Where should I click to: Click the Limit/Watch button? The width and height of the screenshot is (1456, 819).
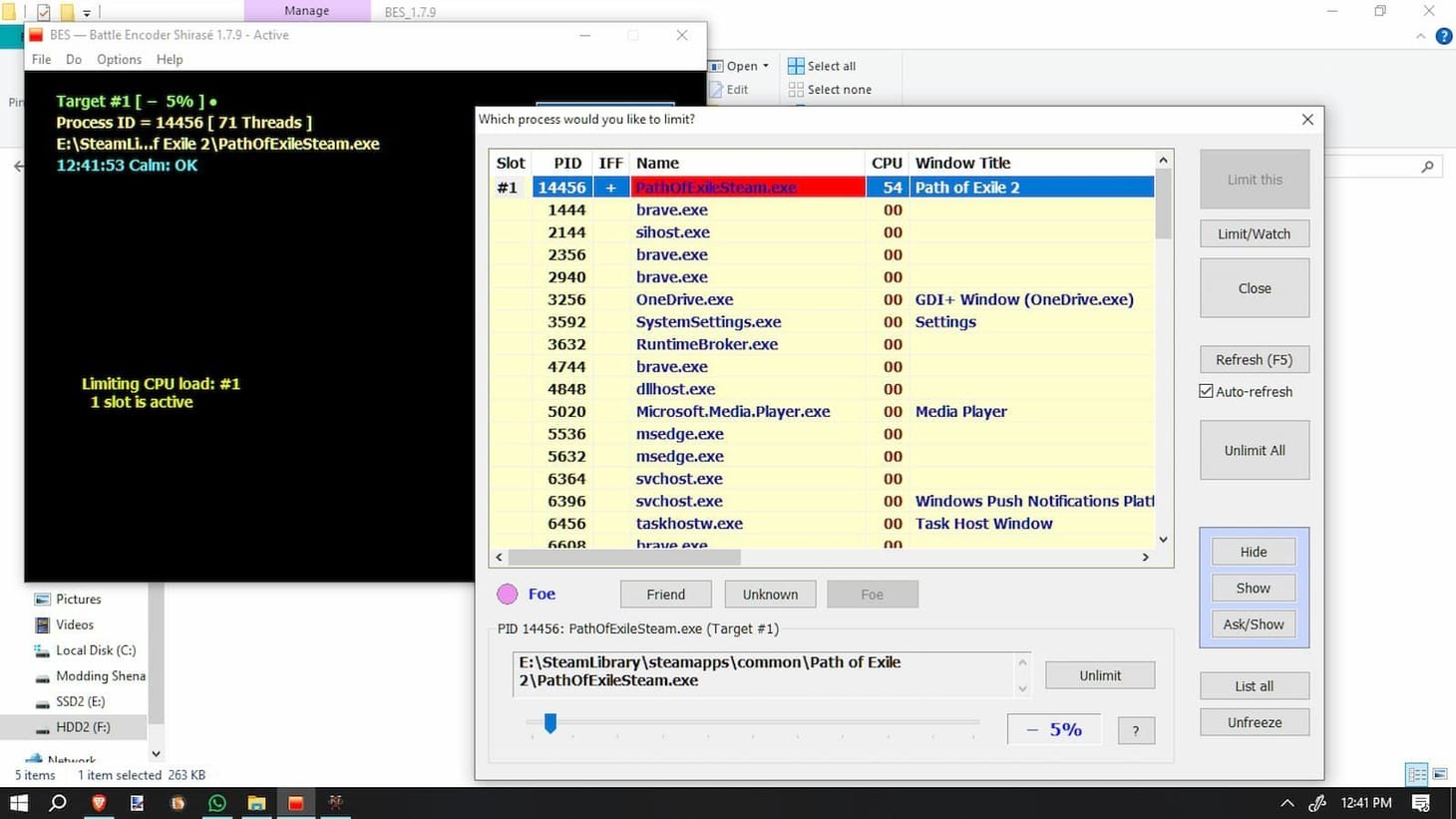(x=1255, y=233)
